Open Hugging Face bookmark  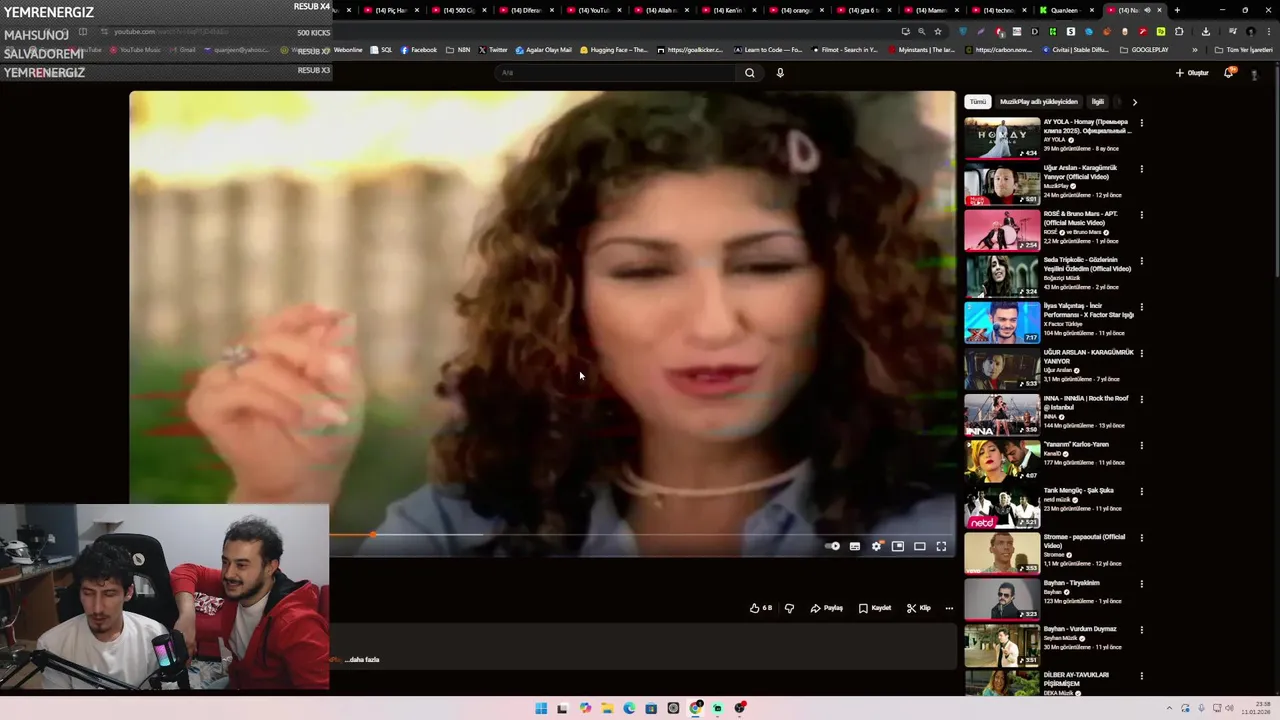613,50
